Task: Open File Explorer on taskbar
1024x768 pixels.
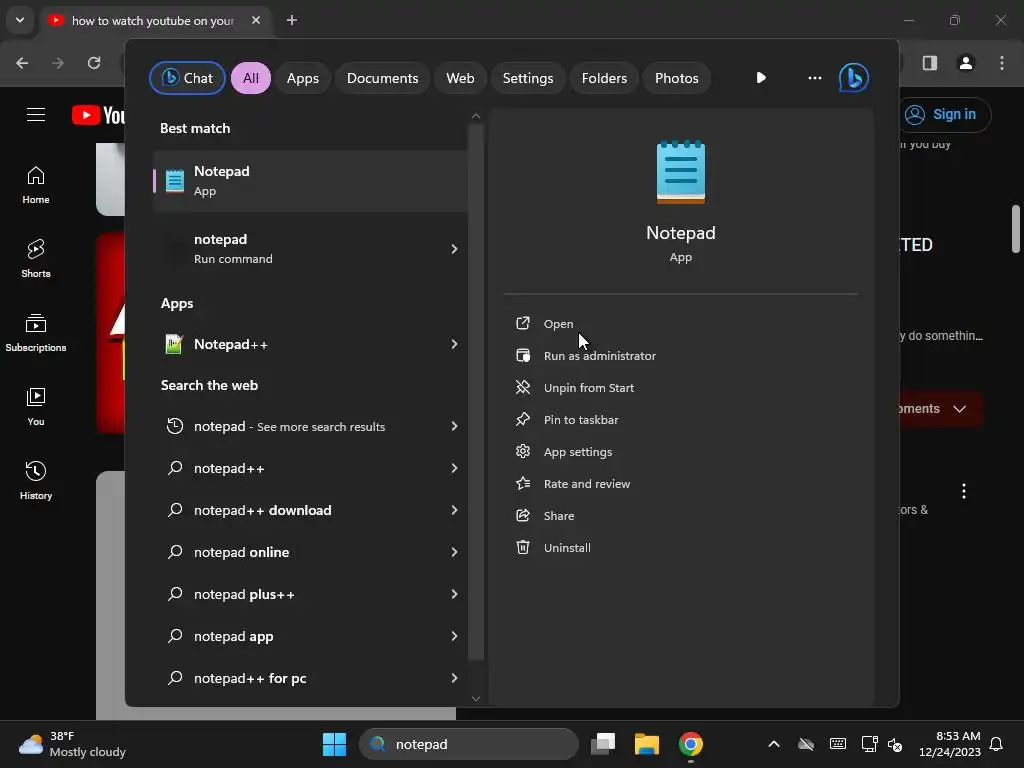Action: pos(647,744)
